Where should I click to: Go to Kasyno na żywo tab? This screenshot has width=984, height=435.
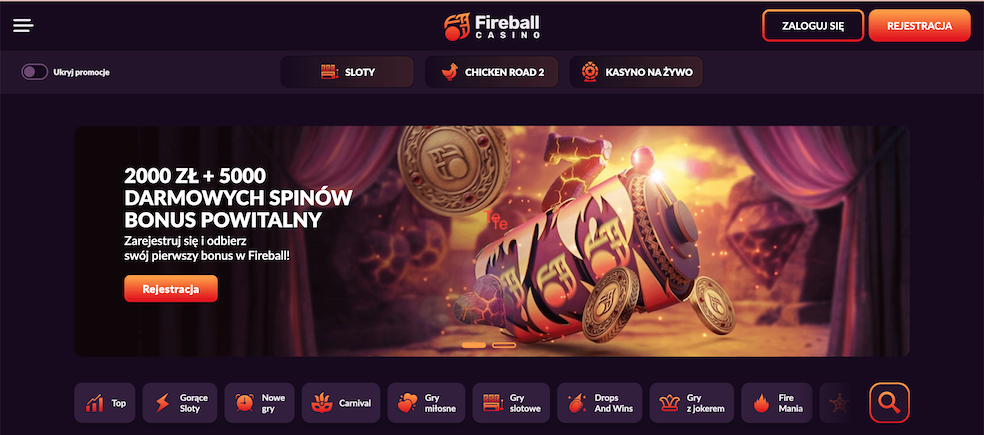(x=636, y=72)
